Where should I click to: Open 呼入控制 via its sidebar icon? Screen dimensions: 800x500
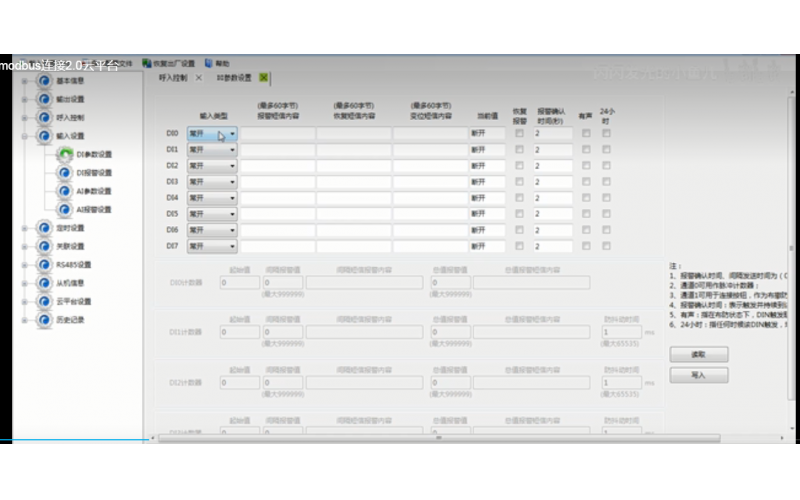tap(44, 117)
